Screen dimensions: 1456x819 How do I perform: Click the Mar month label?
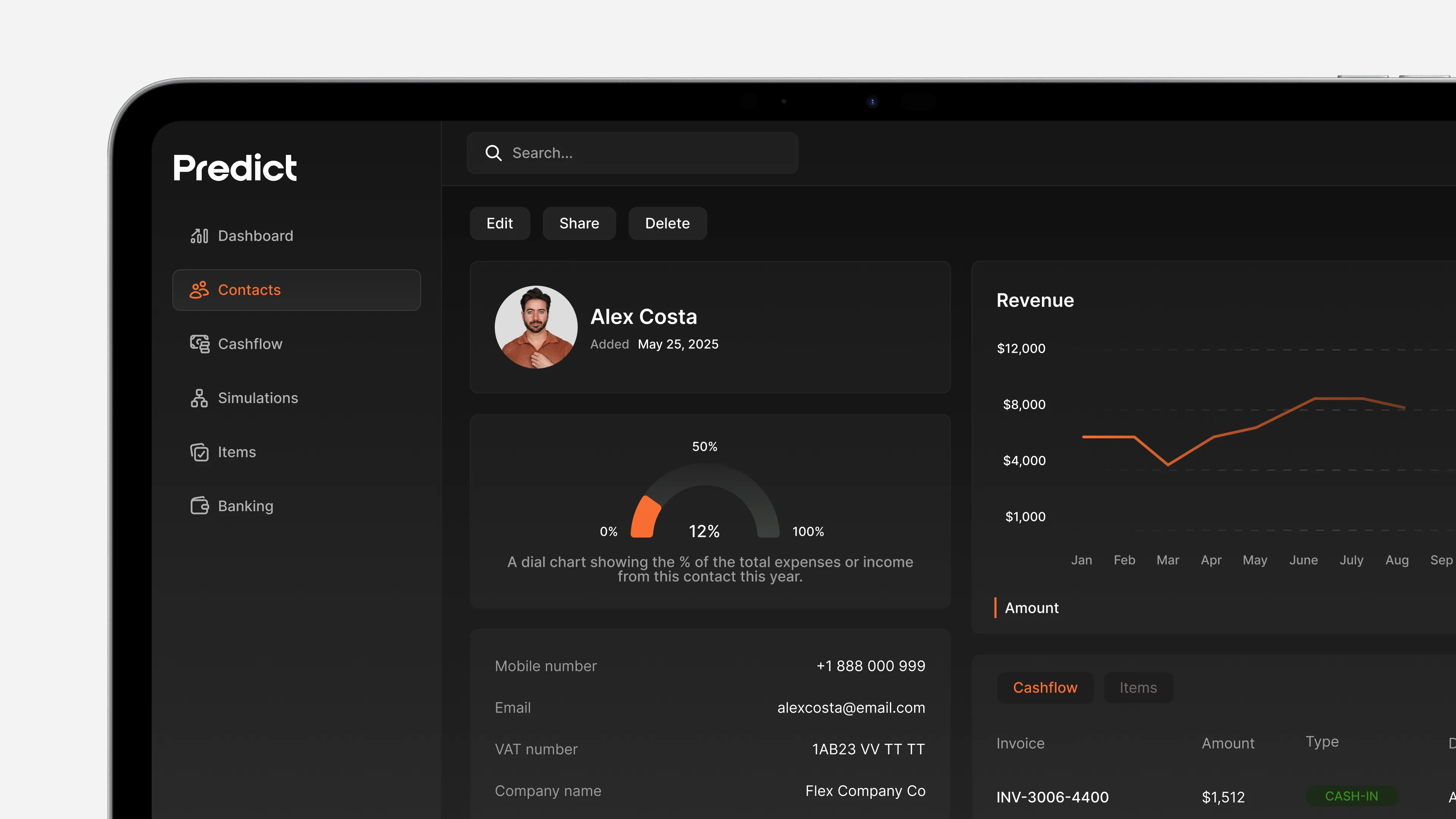[x=1168, y=560]
